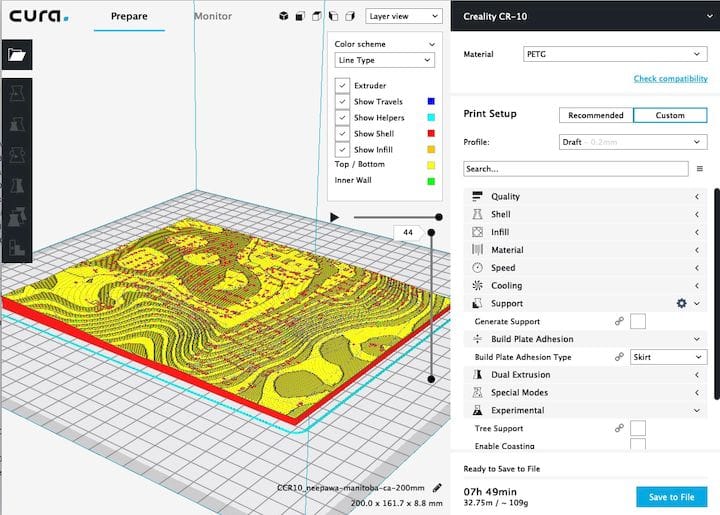Click the Speed category clock icon
720x515 pixels.
click(477, 268)
